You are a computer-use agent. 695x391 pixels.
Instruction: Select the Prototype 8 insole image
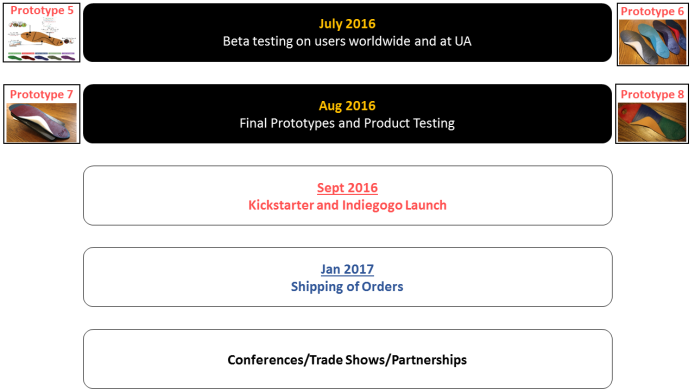pos(652,122)
